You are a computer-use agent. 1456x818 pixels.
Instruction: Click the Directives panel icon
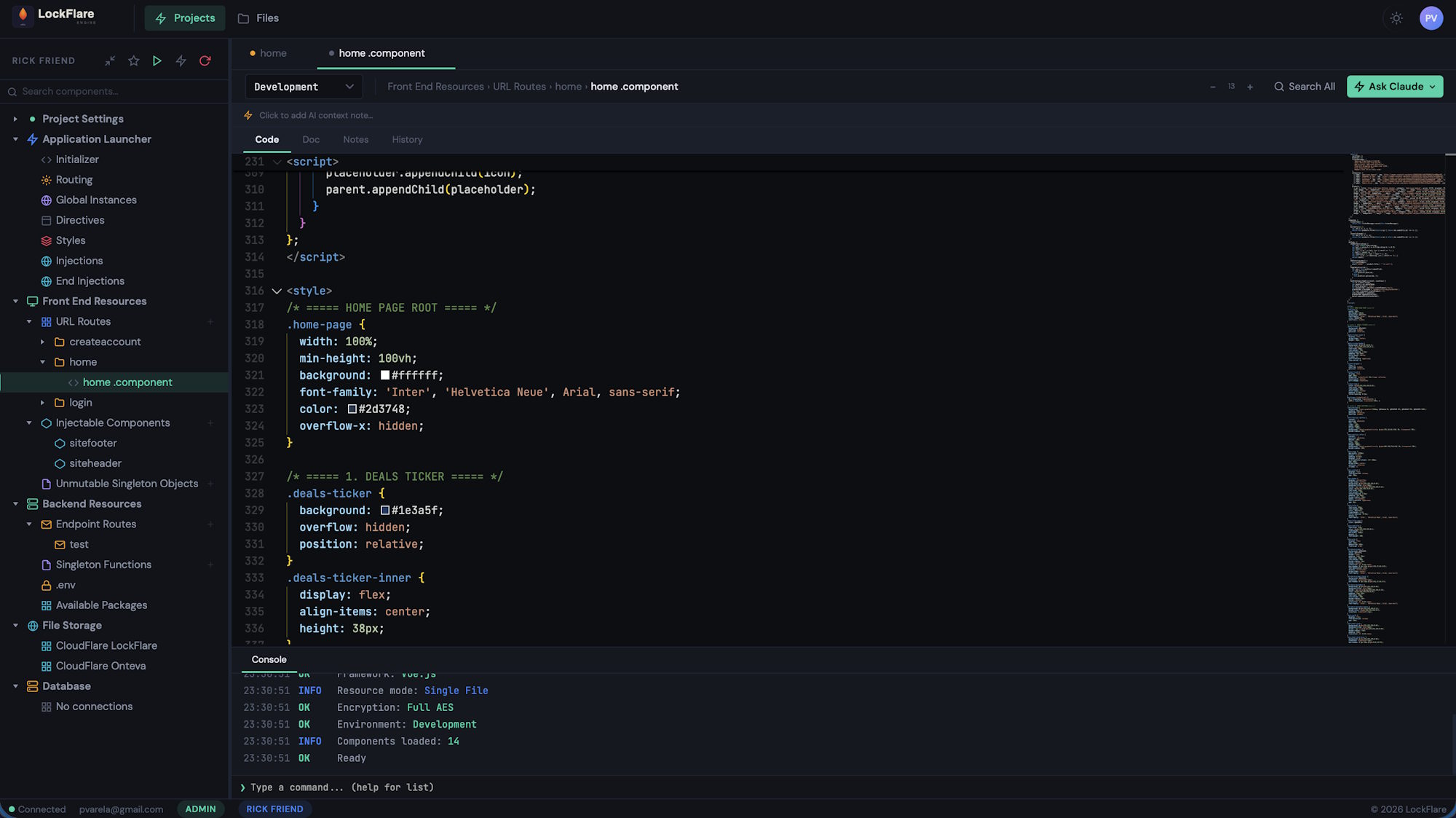[x=46, y=220]
